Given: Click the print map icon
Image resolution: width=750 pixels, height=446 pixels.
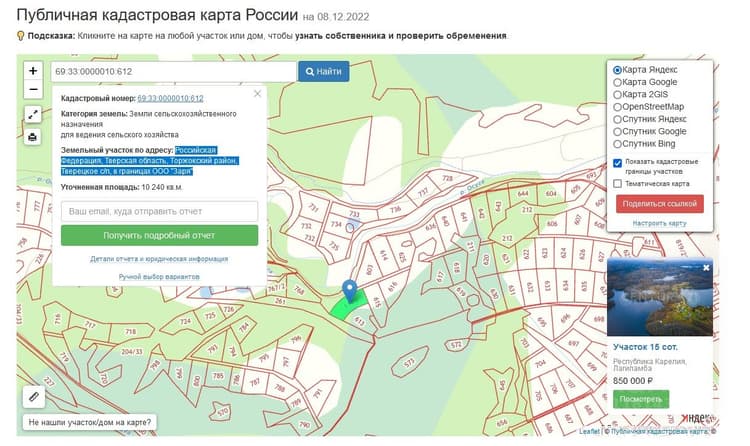Looking at the screenshot, I should (33, 137).
